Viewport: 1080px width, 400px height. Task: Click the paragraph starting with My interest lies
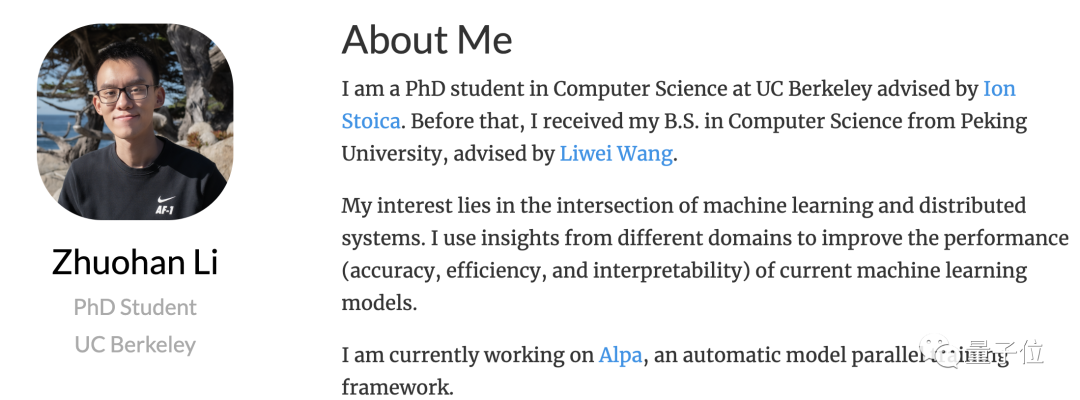coord(705,254)
